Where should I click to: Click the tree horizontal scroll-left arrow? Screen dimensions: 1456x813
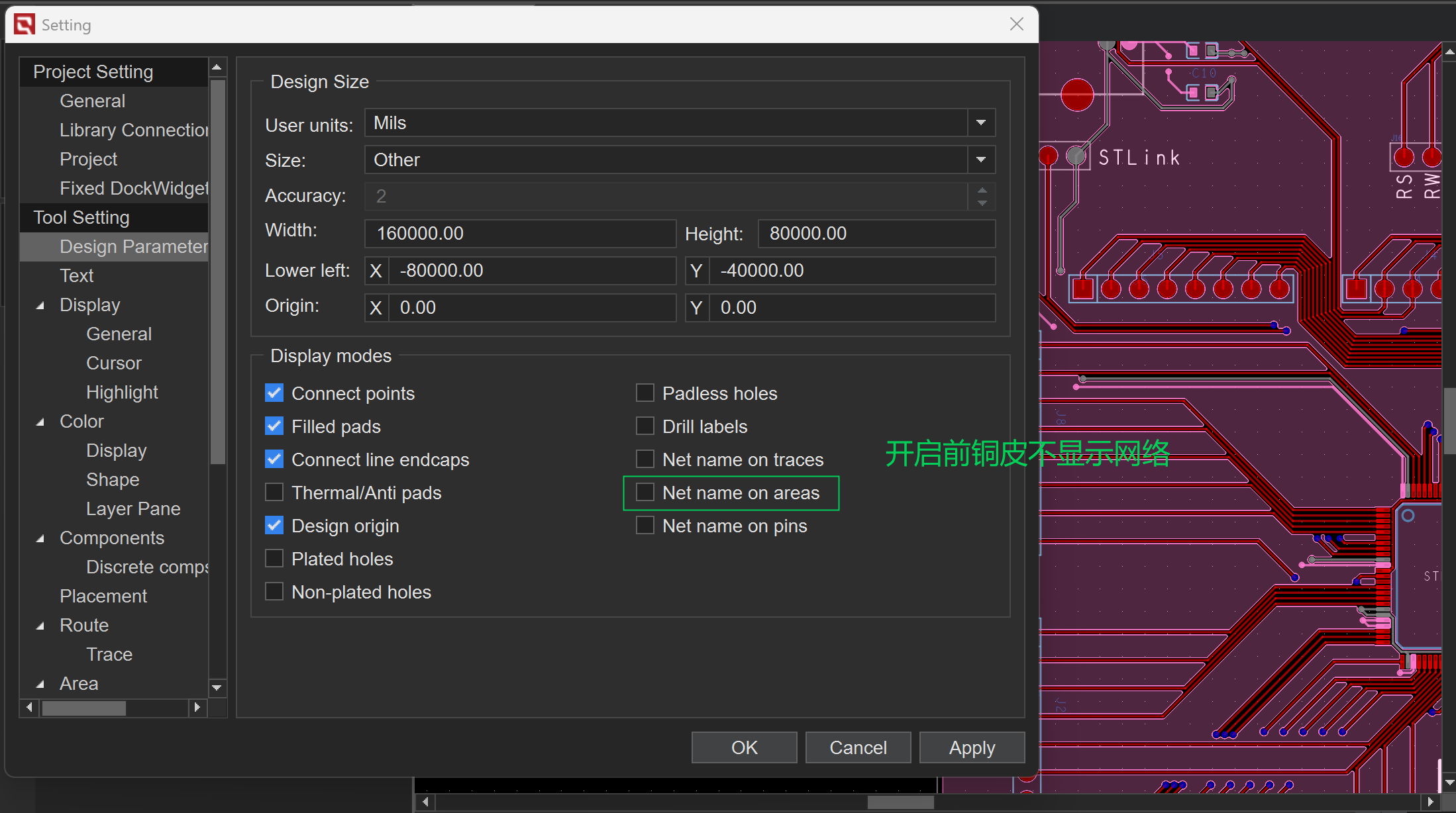pyautogui.click(x=29, y=707)
